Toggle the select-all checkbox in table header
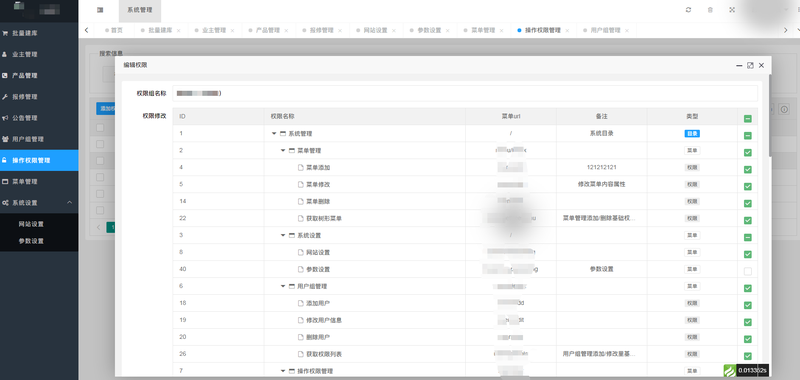 tap(747, 119)
